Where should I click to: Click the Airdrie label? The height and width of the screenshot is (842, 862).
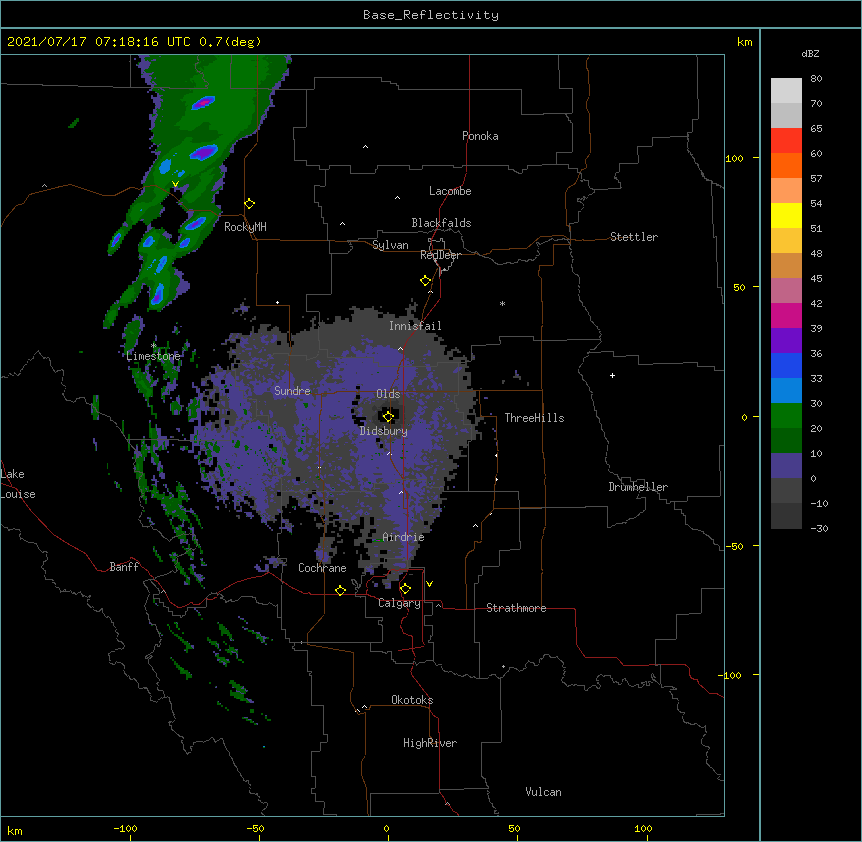(404, 537)
